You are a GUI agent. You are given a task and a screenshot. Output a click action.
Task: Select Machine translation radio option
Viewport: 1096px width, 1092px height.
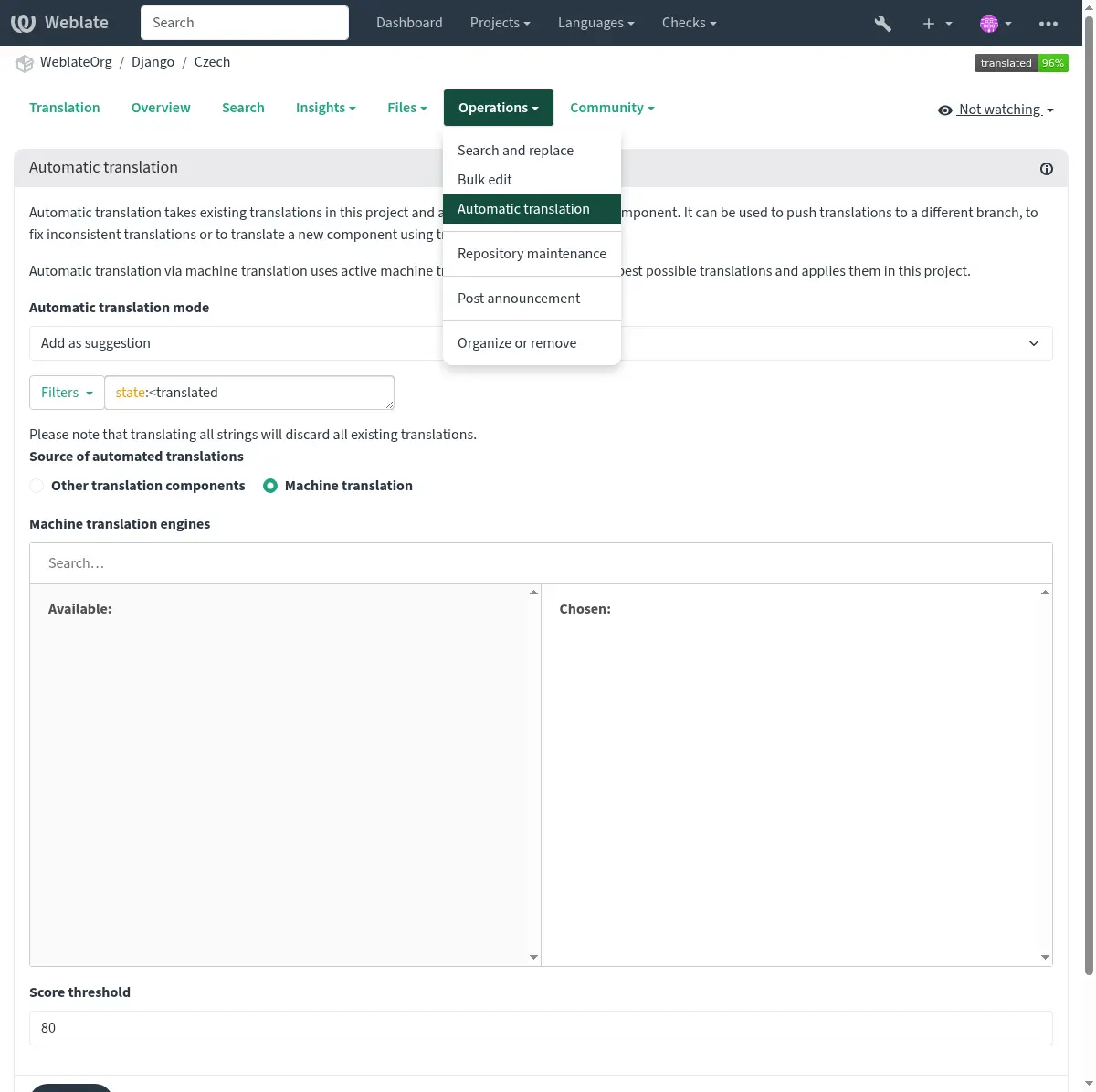click(270, 486)
